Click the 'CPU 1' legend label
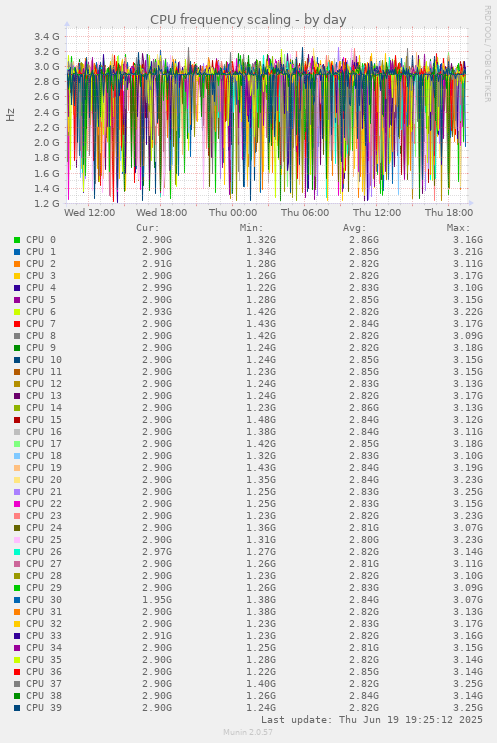The height and width of the screenshot is (743, 497). (41, 252)
